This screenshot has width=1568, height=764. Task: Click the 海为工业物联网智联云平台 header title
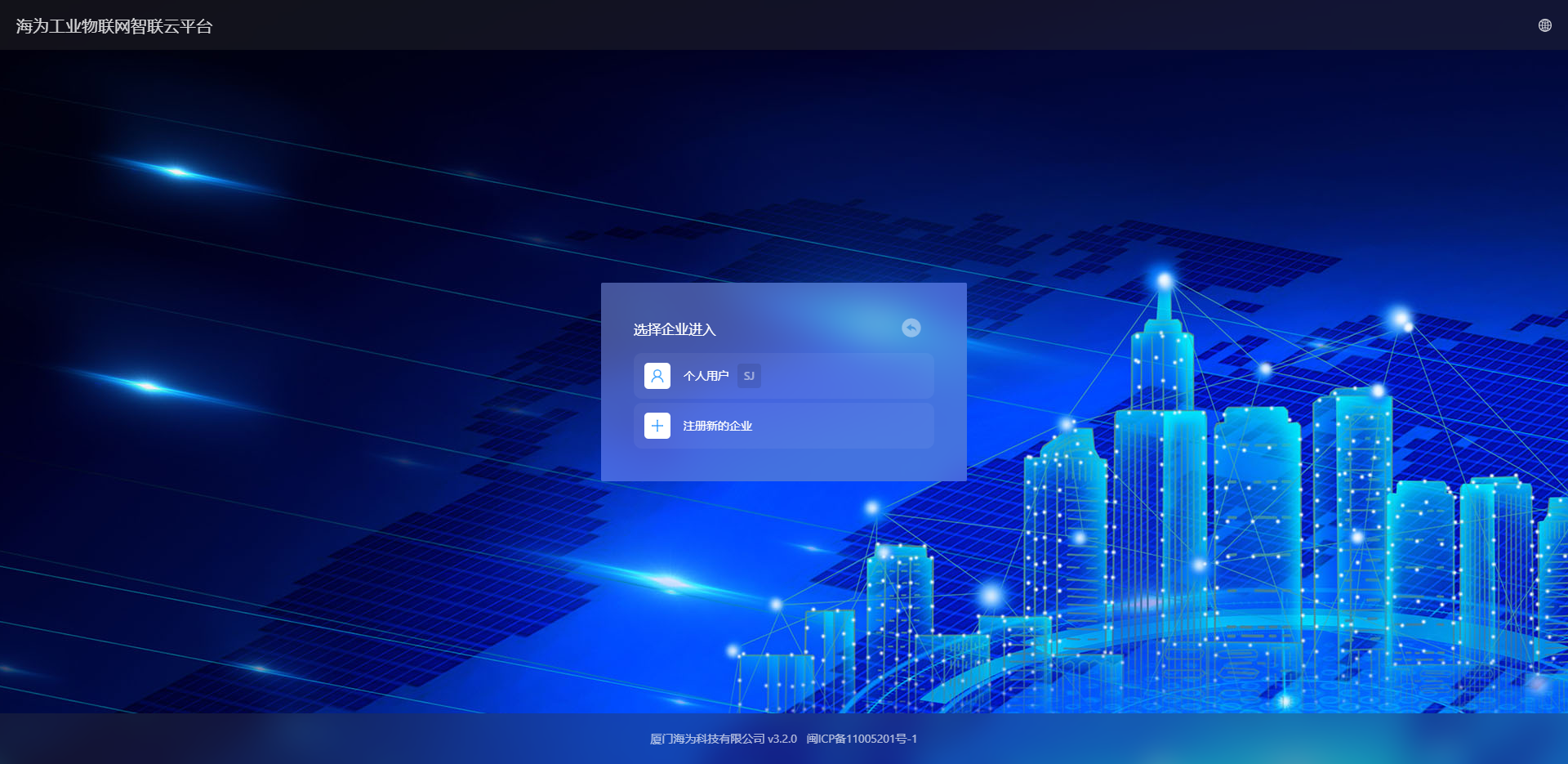114,26
